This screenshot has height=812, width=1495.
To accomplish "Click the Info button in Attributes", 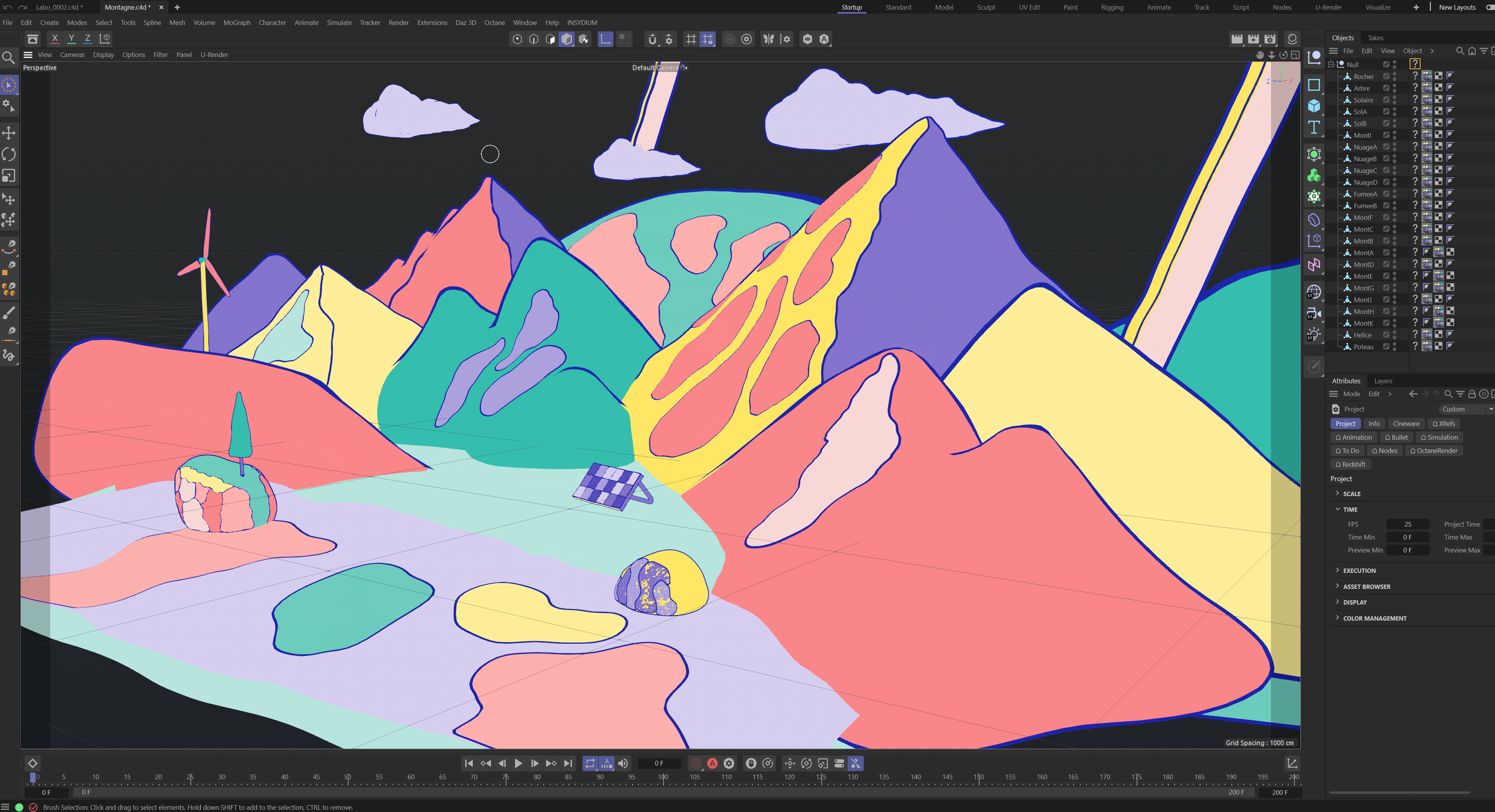I will point(1374,423).
